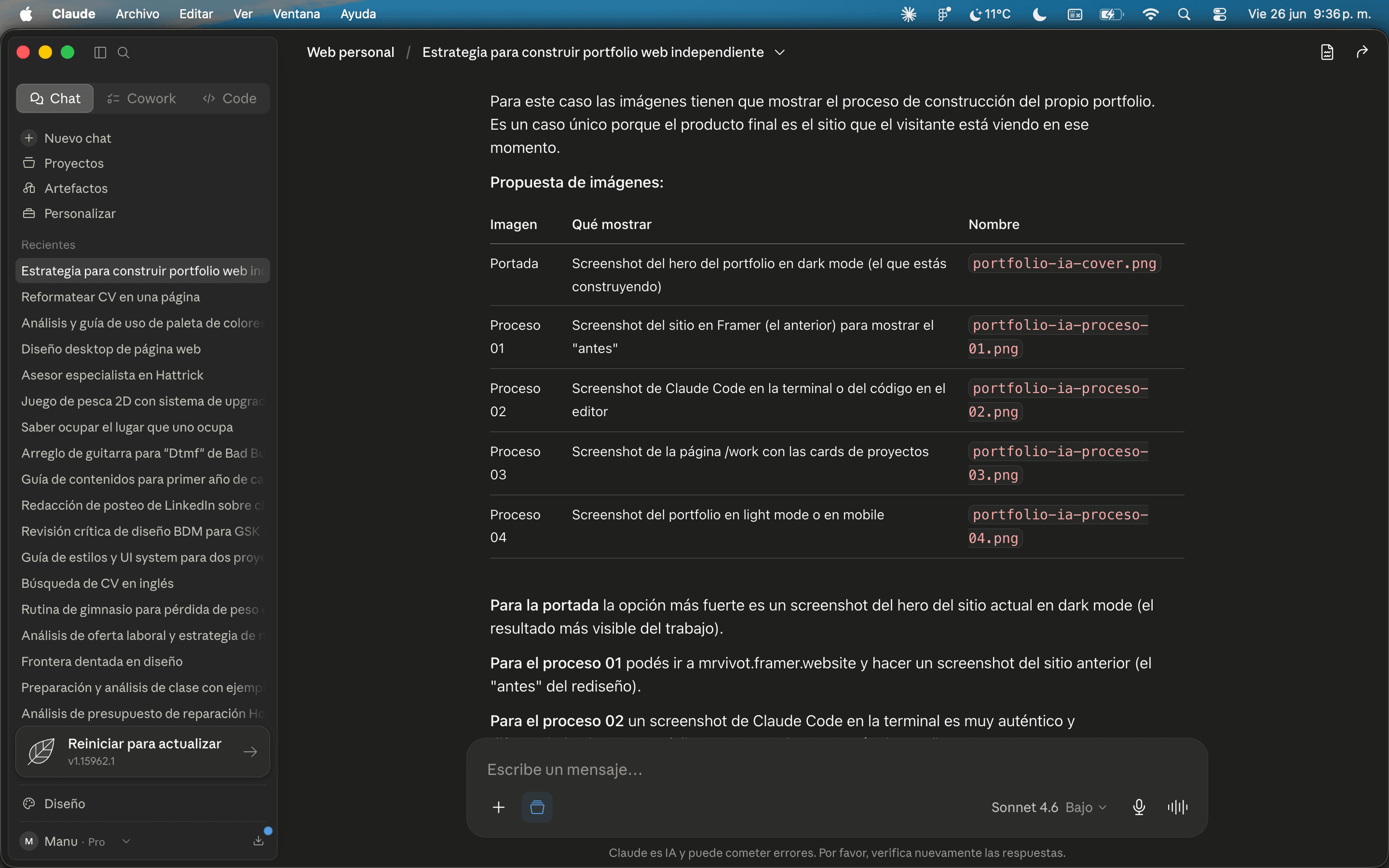Click code text portfolio-ia-cover.png
Viewport: 1389px width, 868px height.
[x=1064, y=263]
